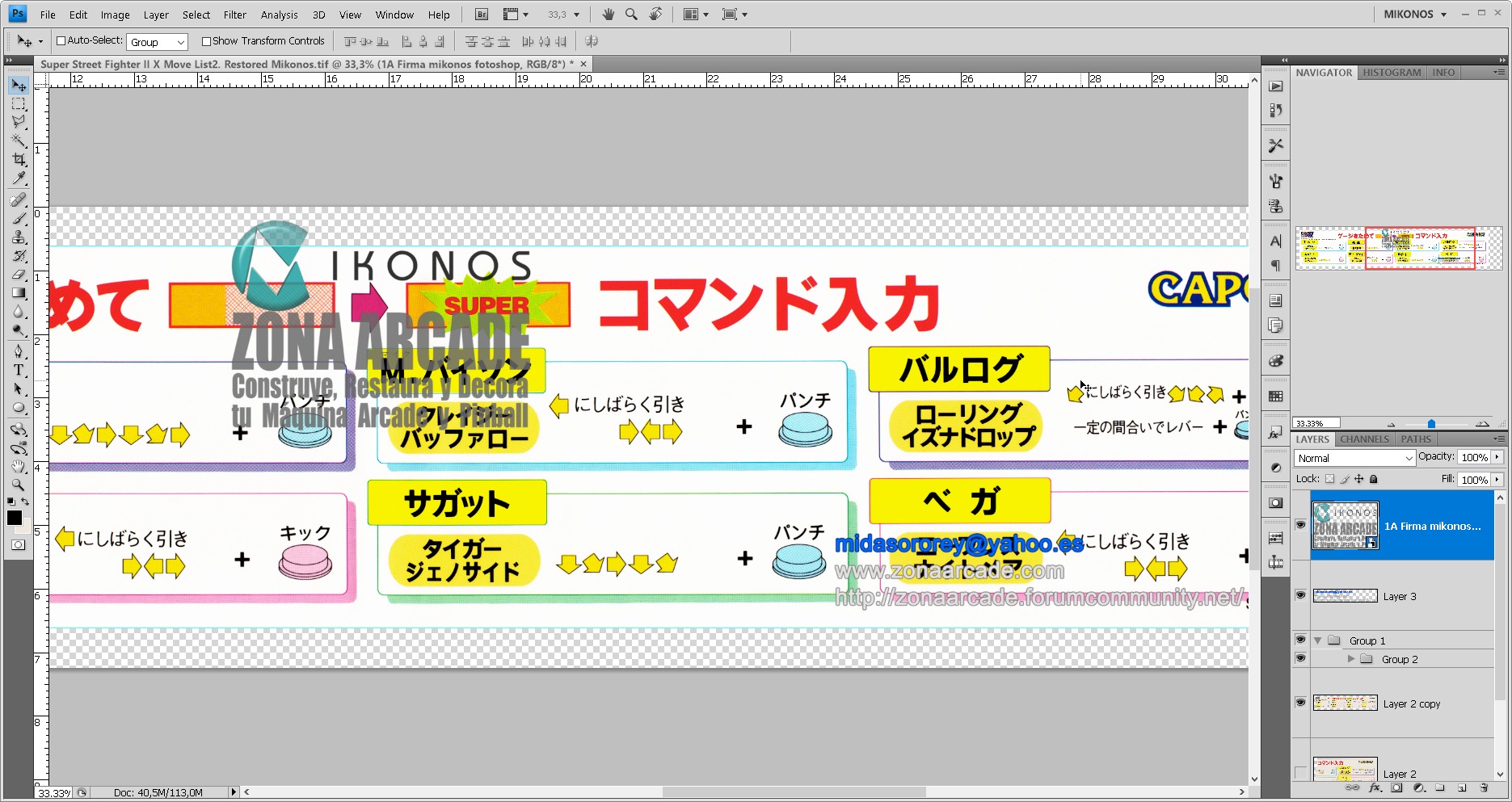Open the Auto-Select Group dropdown
The image size is (1512, 802).
click(158, 42)
